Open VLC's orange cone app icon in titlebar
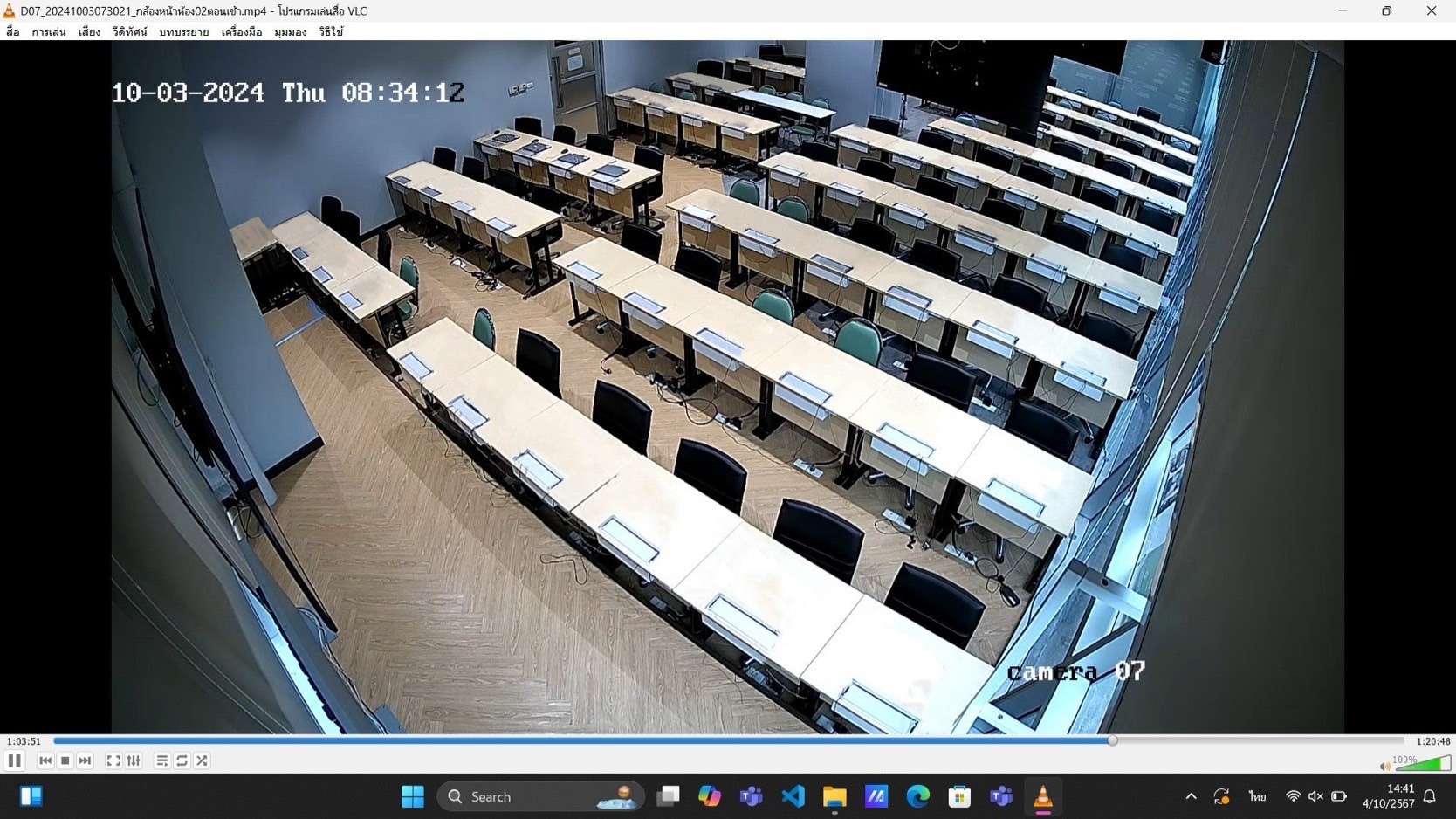The height and width of the screenshot is (819, 1456). point(9,10)
